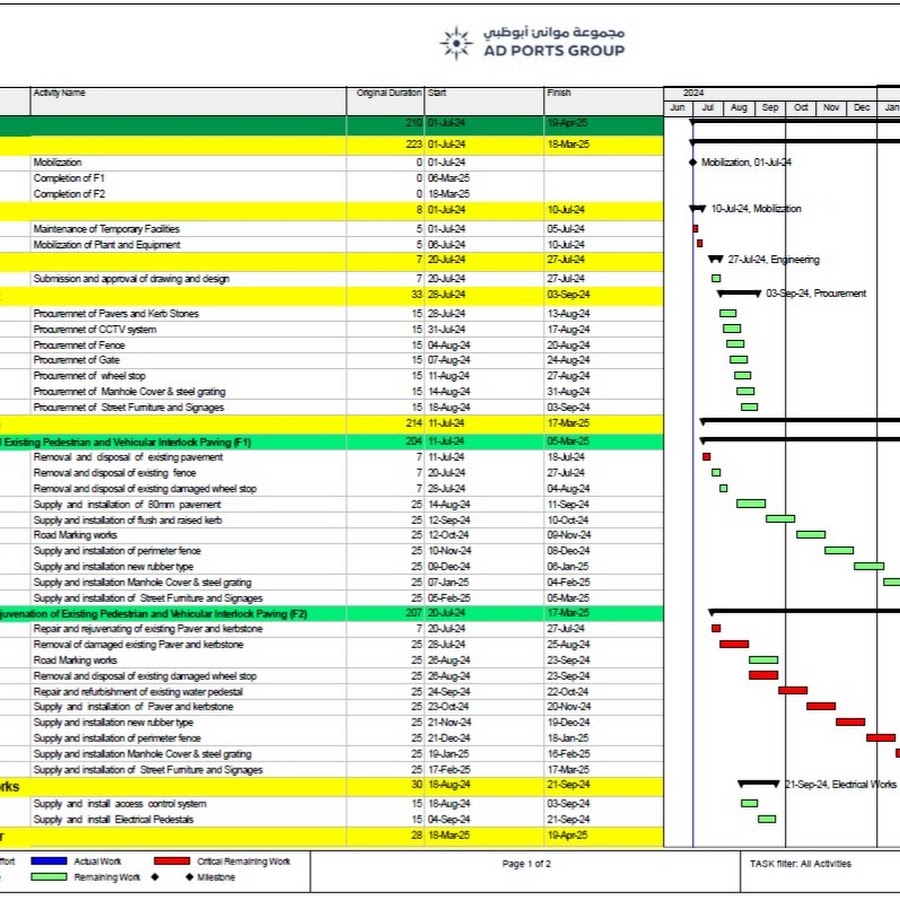Click red bar for Removal of damaged existing Paver
The width and height of the screenshot is (900, 900).
tap(734, 644)
